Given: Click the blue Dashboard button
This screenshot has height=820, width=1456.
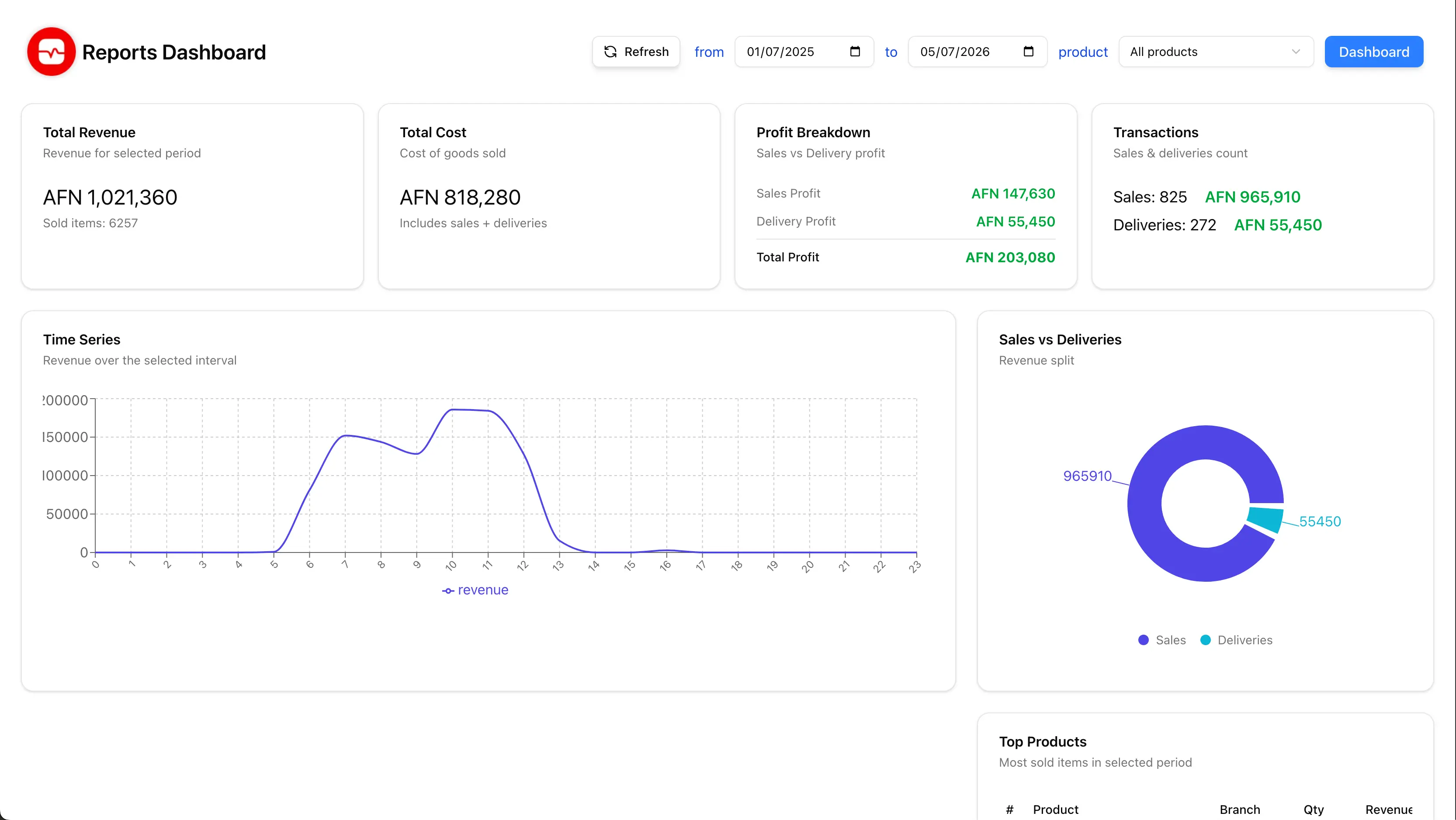Looking at the screenshot, I should pos(1373,52).
